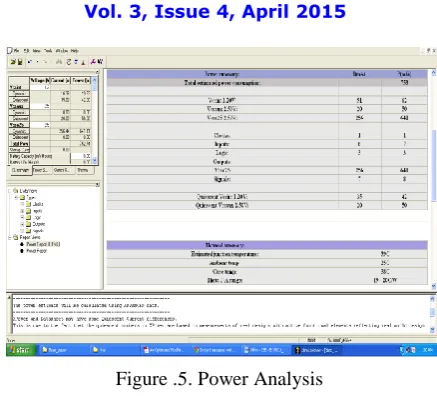The height and width of the screenshot is (396, 437).
Task: Open the plain Power Report entry
Action: click(x=37, y=251)
